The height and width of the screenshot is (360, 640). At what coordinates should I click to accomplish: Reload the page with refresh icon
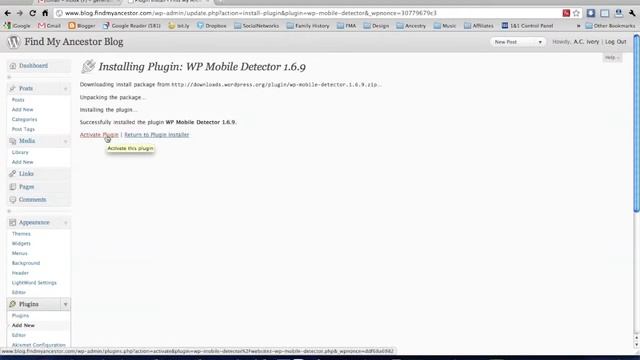[32, 13]
